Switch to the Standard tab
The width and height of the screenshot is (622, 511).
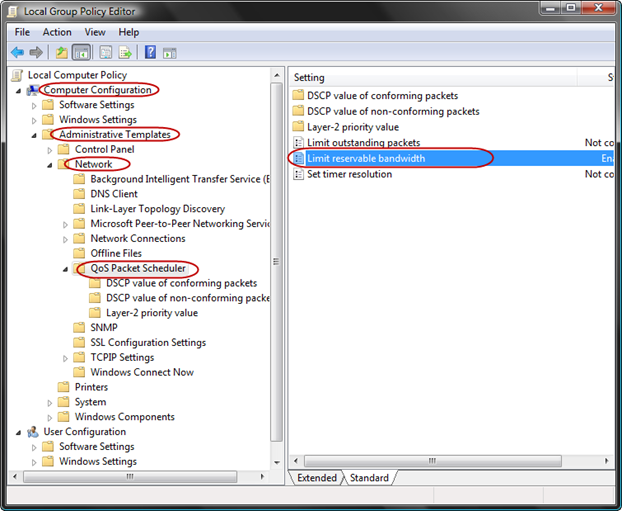pyautogui.click(x=369, y=478)
